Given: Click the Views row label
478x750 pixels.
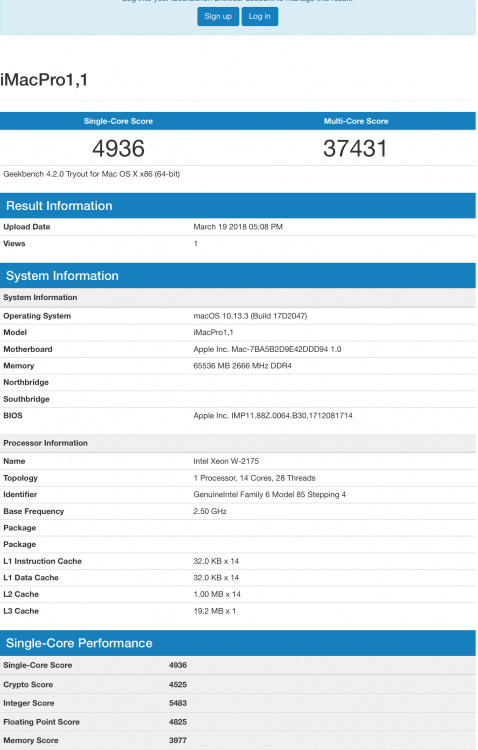Looking at the screenshot, I should tap(14, 243).
